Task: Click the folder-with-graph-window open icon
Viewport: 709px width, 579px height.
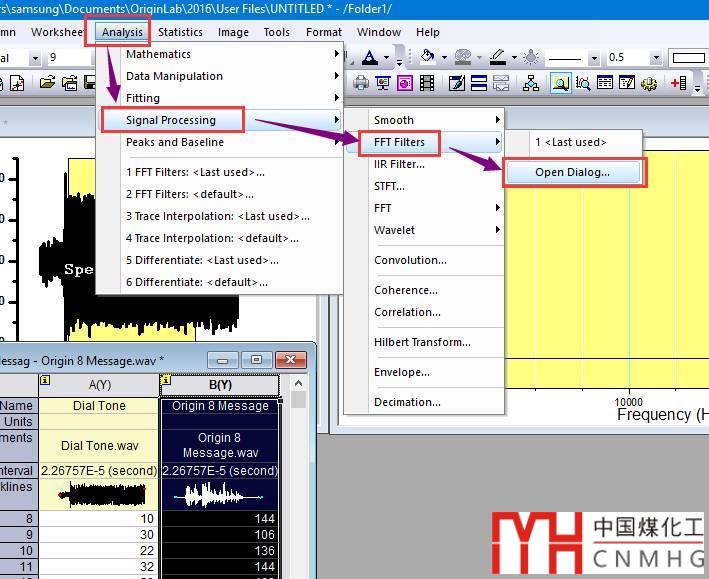Action: [69, 84]
